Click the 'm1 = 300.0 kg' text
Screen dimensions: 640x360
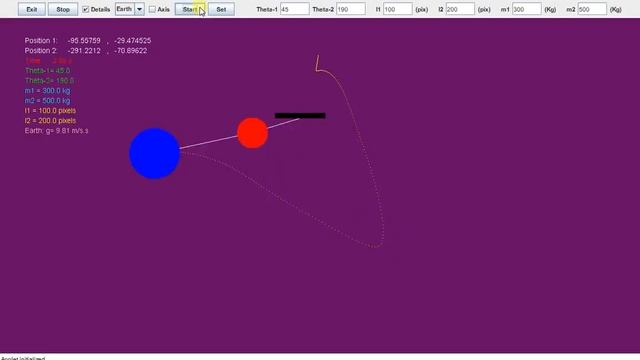click(47, 91)
